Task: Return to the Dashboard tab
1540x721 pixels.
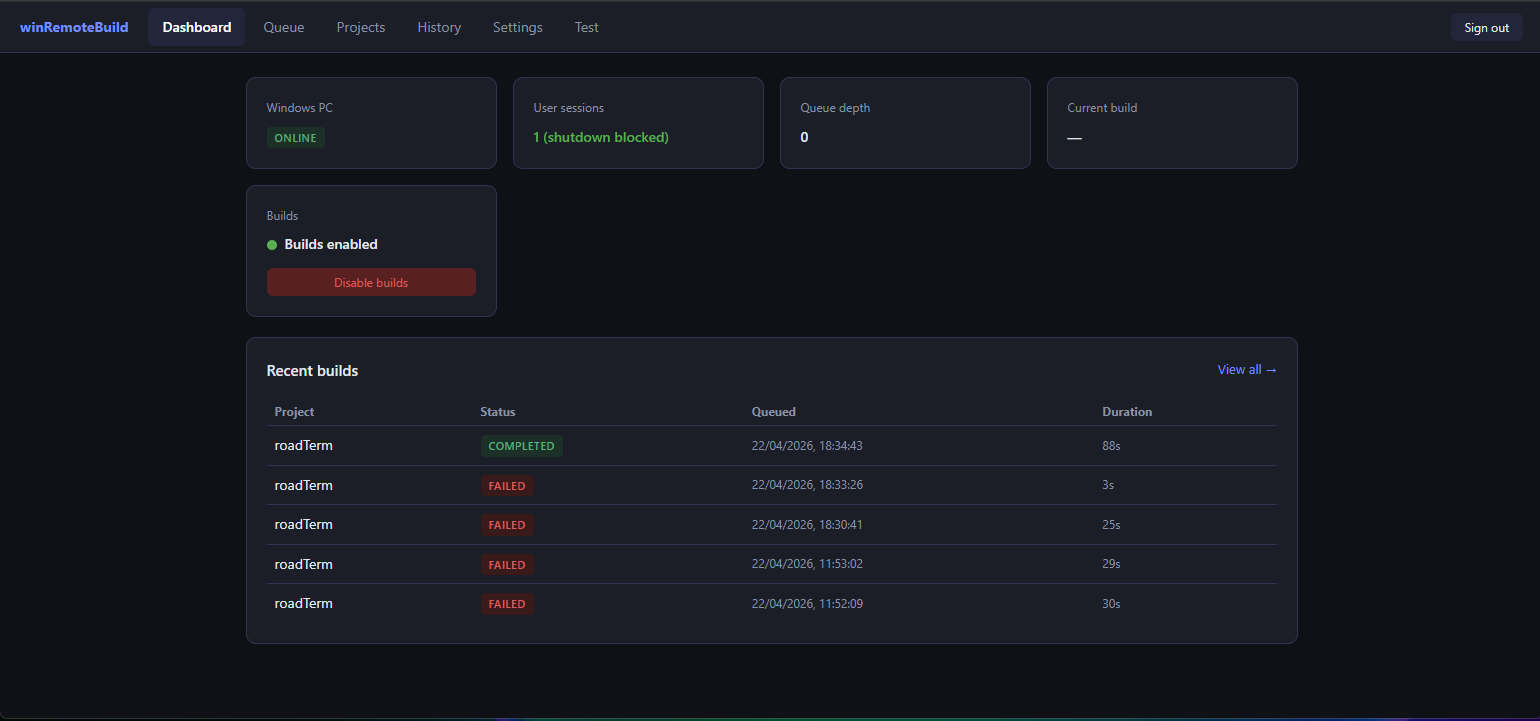Action: [196, 27]
